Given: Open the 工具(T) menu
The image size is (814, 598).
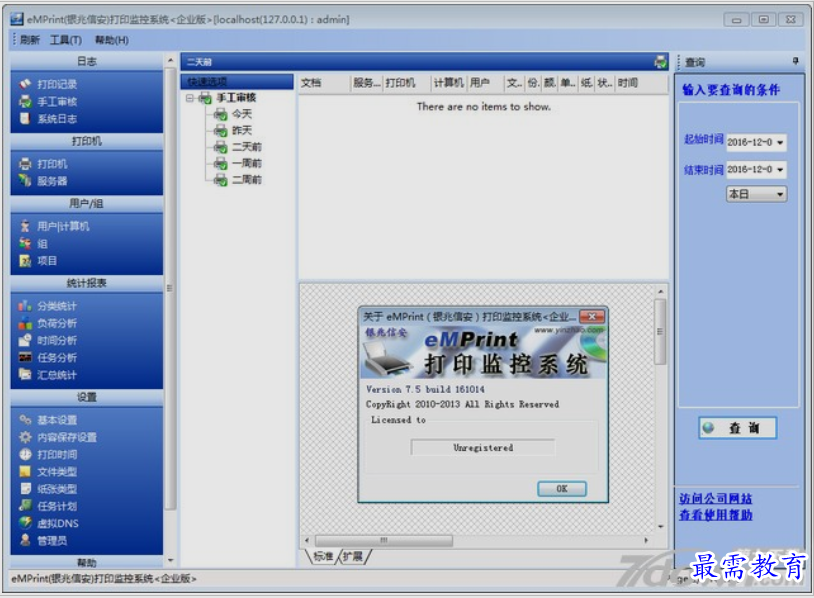Looking at the screenshot, I should pyautogui.click(x=65, y=40).
